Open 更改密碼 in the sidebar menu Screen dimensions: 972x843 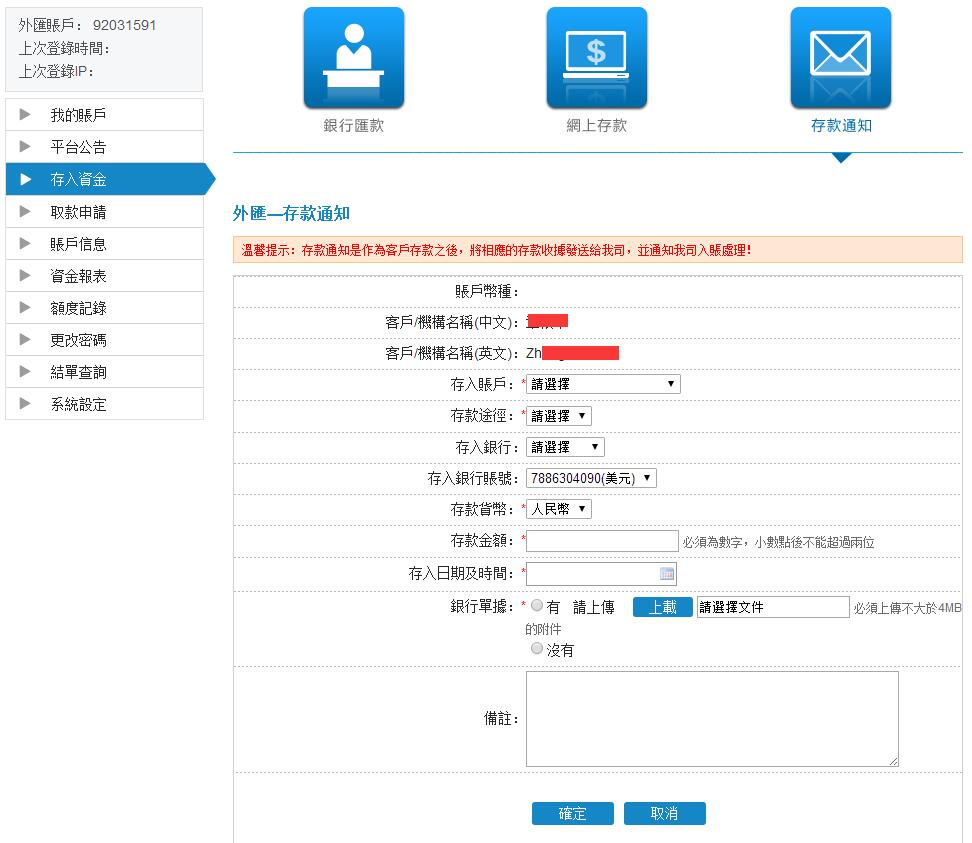tap(79, 340)
